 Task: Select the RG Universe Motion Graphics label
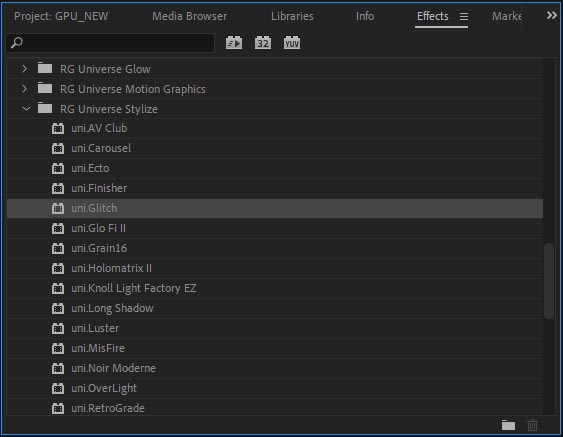click(x=133, y=89)
